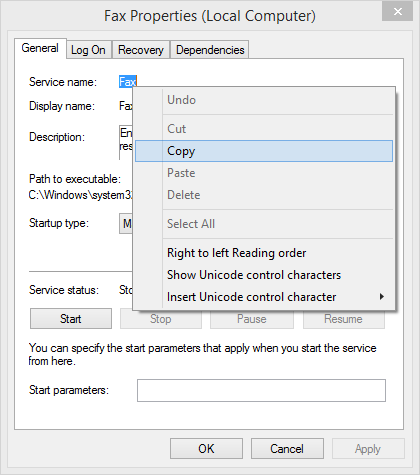Choose Copy from the context menu
The image size is (420, 475).
264,151
